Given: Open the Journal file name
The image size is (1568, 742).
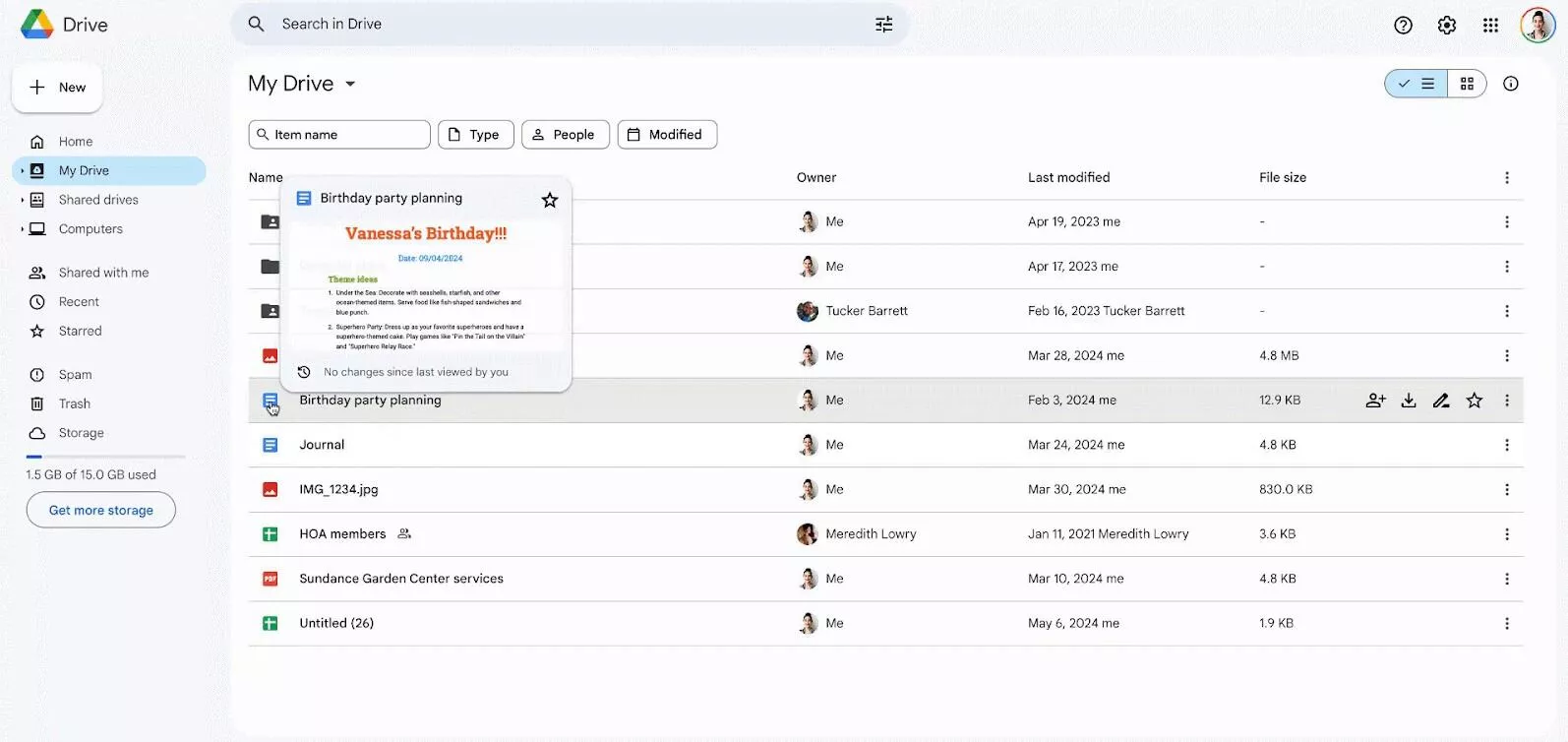Looking at the screenshot, I should pyautogui.click(x=322, y=445).
